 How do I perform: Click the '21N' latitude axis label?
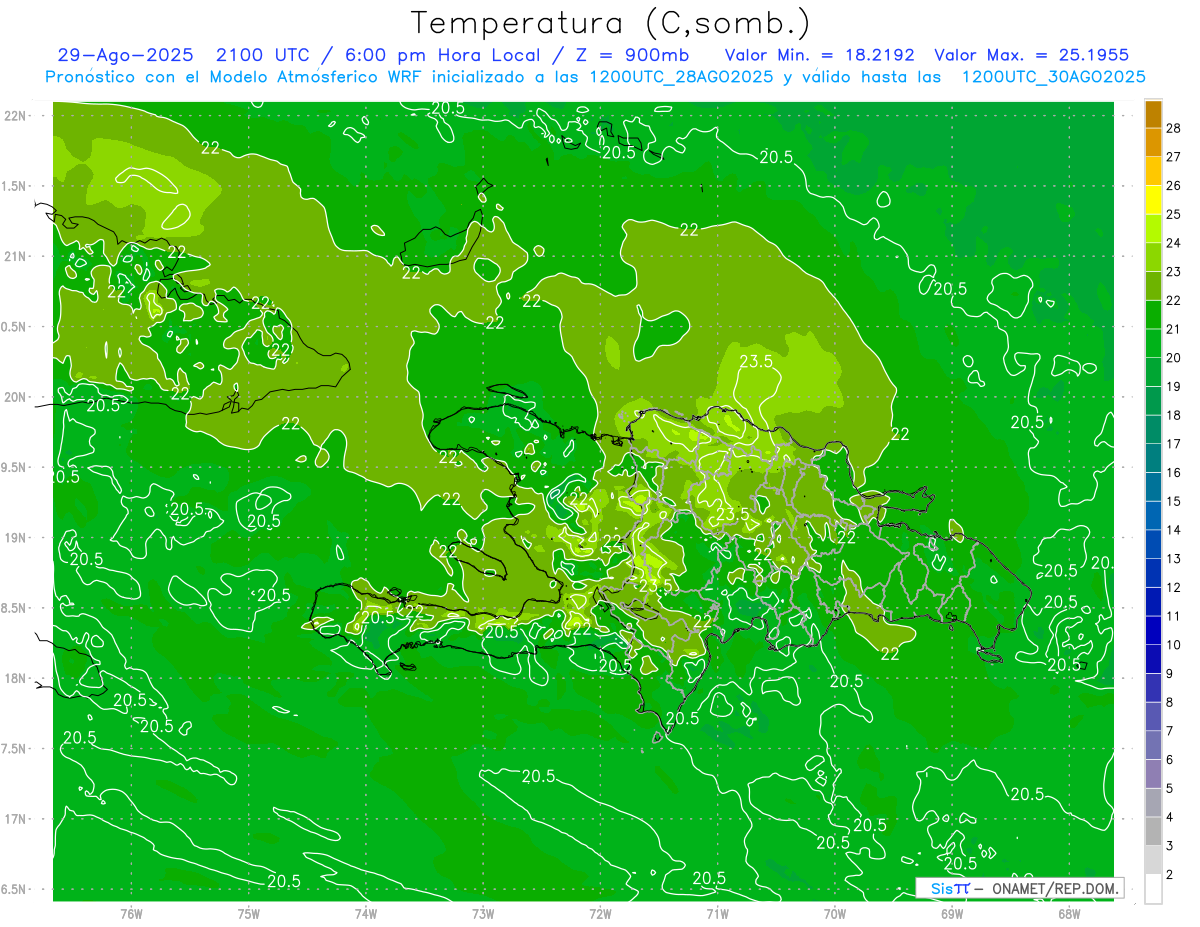pyautogui.click(x=17, y=256)
